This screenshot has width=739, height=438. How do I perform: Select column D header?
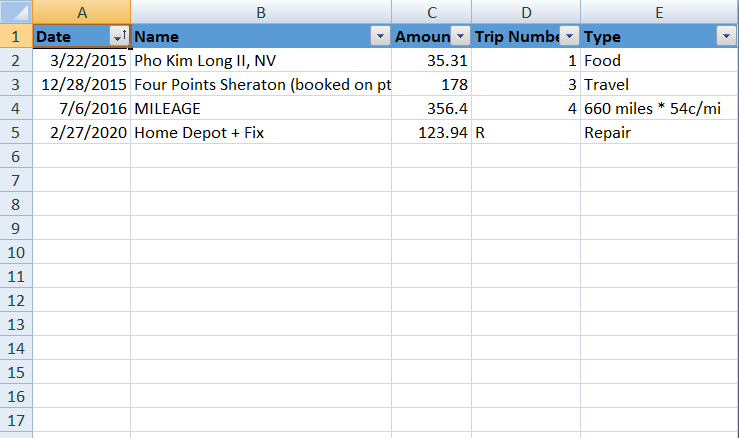(x=525, y=12)
